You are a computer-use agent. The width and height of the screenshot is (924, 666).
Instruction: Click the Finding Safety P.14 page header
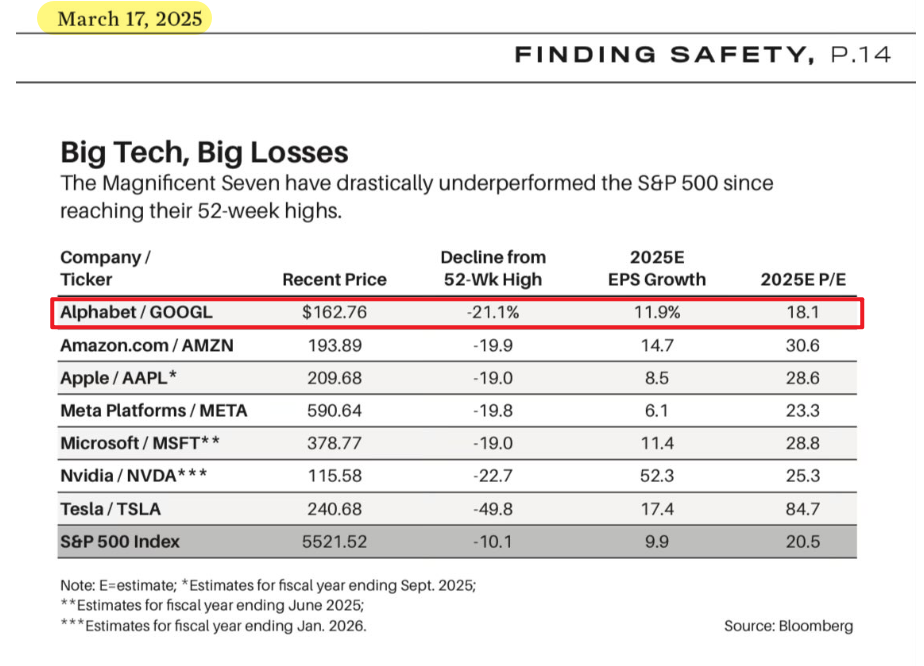[x=702, y=55]
